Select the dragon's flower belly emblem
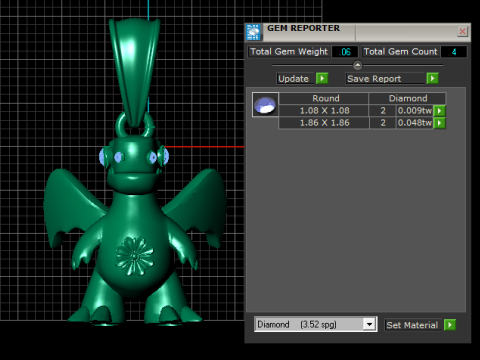480x360 pixels. [x=135, y=256]
